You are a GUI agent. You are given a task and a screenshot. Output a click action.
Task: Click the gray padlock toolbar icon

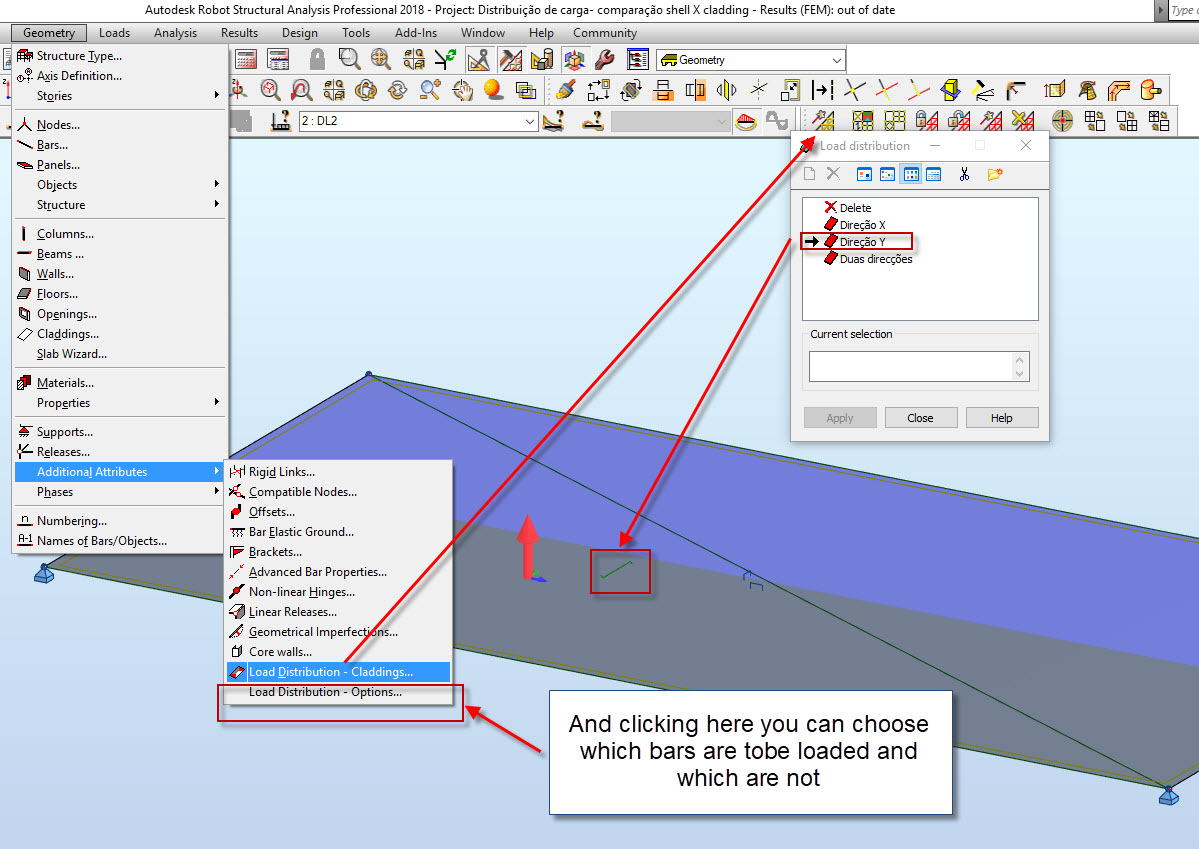click(317, 60)
